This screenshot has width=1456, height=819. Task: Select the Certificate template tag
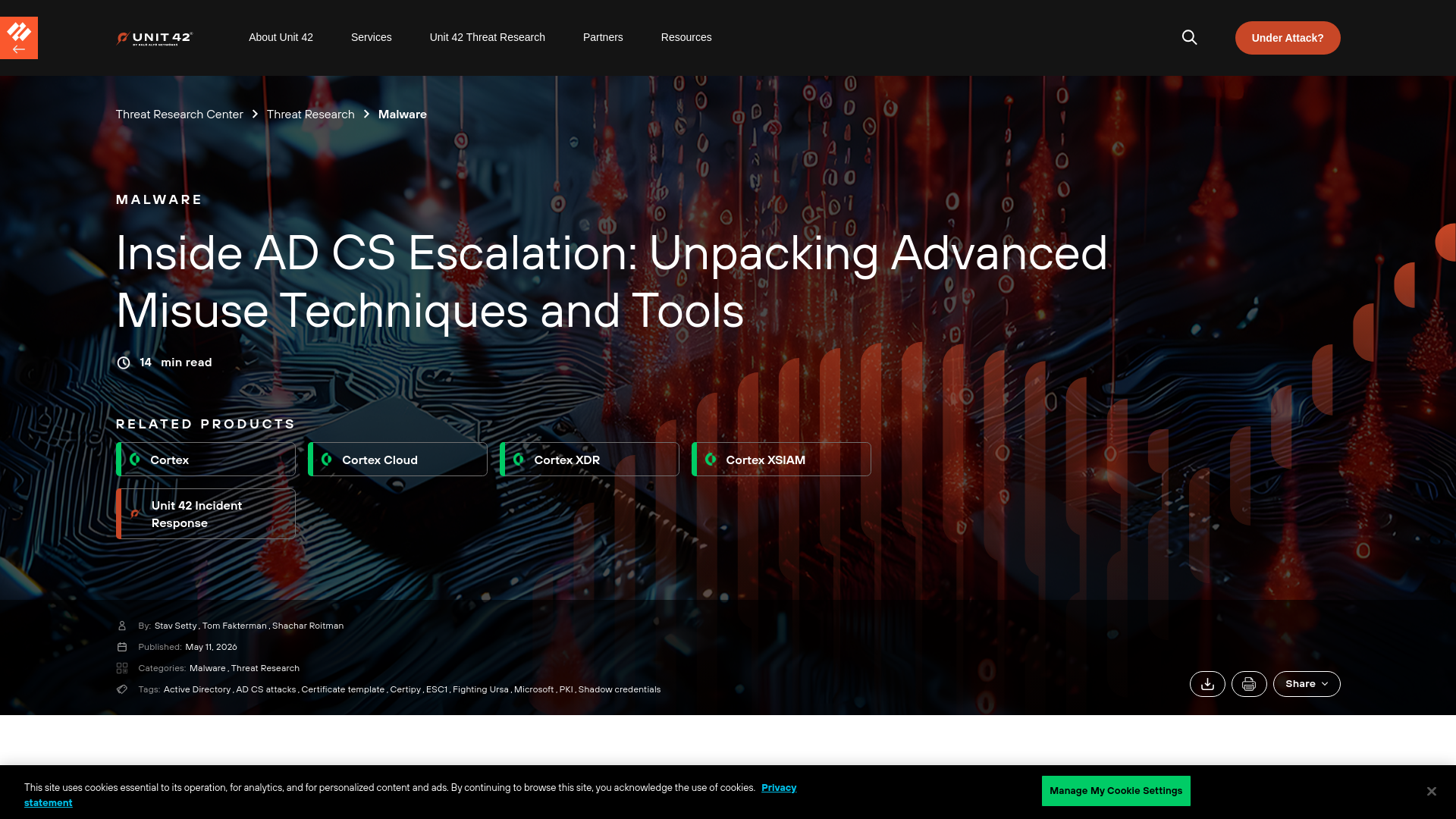pyautogui.click(x=343, y=689)
